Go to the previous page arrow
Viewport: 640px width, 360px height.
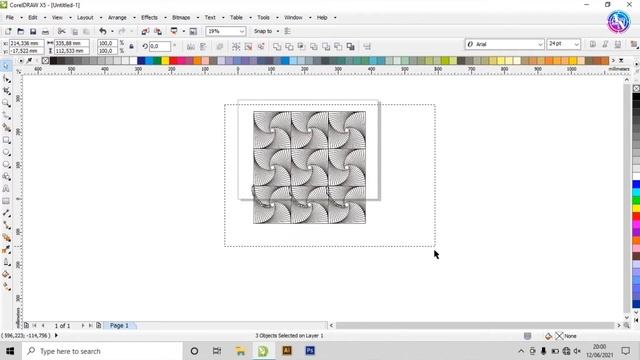click(x=43, y=325)
